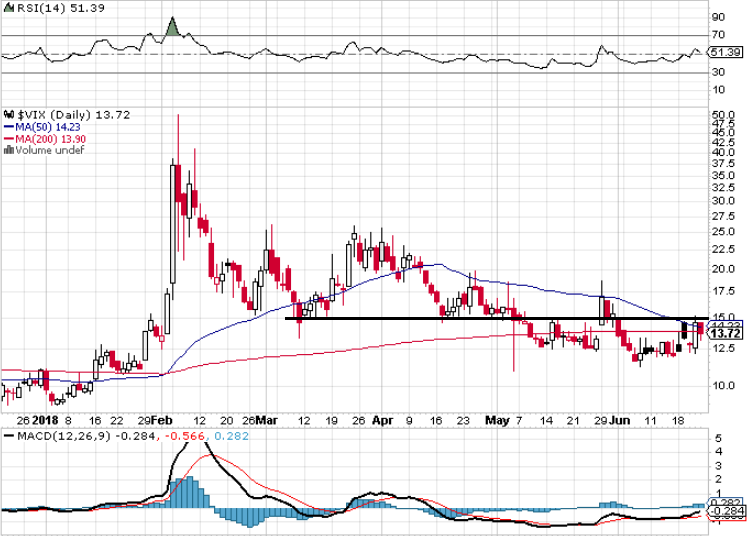
Task: Click the Feb month label on the date axis
Action: pyautogui.click(x=162, y=420)
